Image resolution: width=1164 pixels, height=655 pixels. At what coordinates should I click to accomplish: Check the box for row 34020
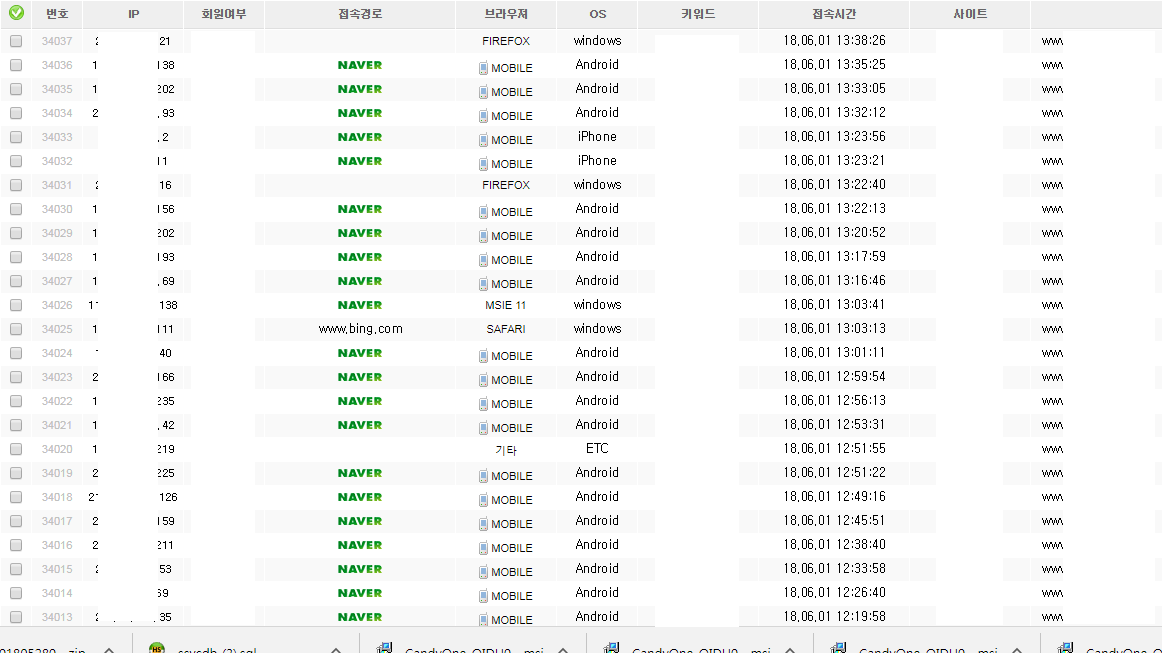[16, 449]
